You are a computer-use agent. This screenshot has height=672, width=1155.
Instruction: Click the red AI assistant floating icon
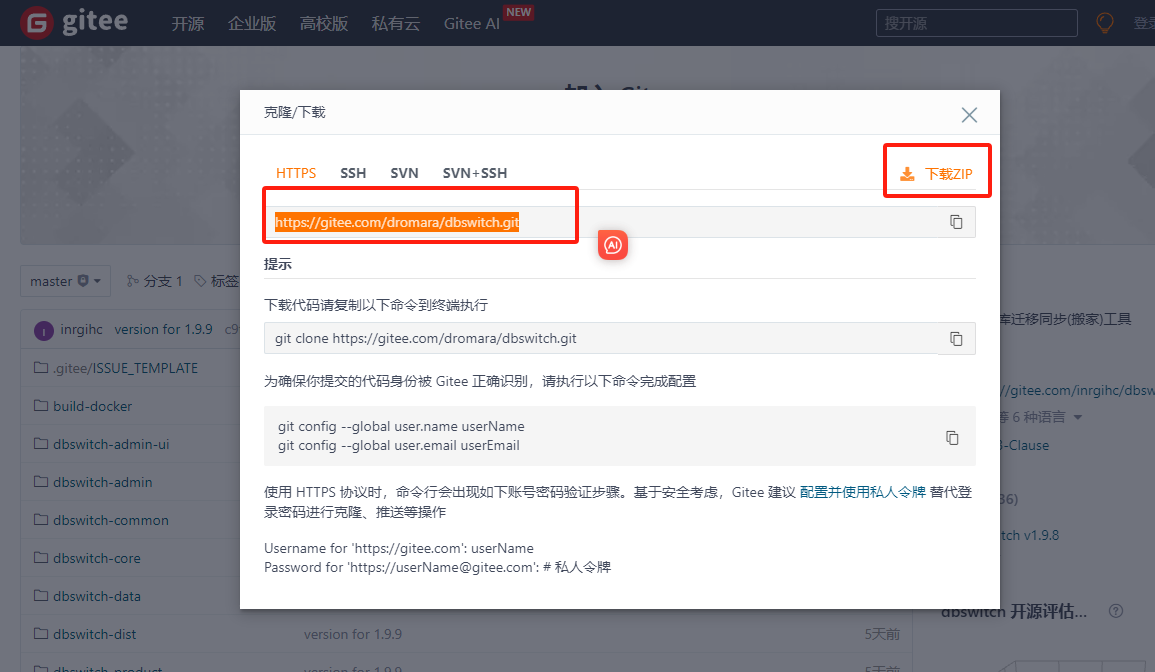[613, 245]
